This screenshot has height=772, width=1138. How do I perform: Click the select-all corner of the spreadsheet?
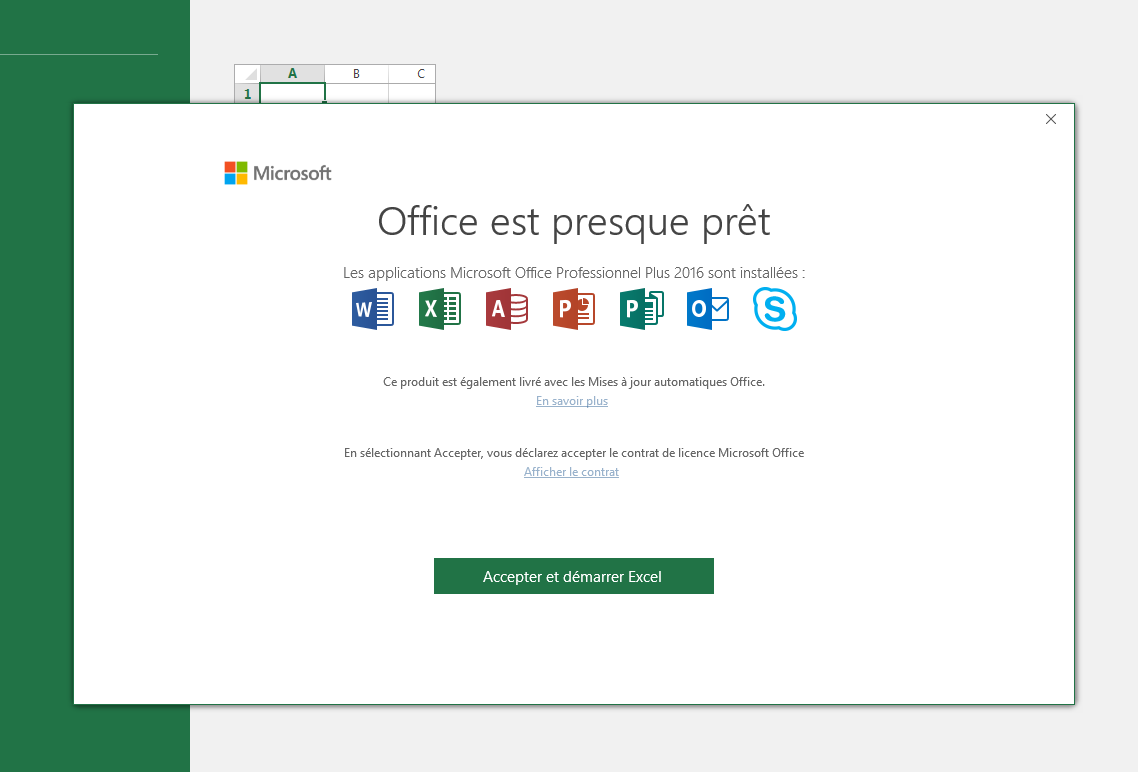247,73
